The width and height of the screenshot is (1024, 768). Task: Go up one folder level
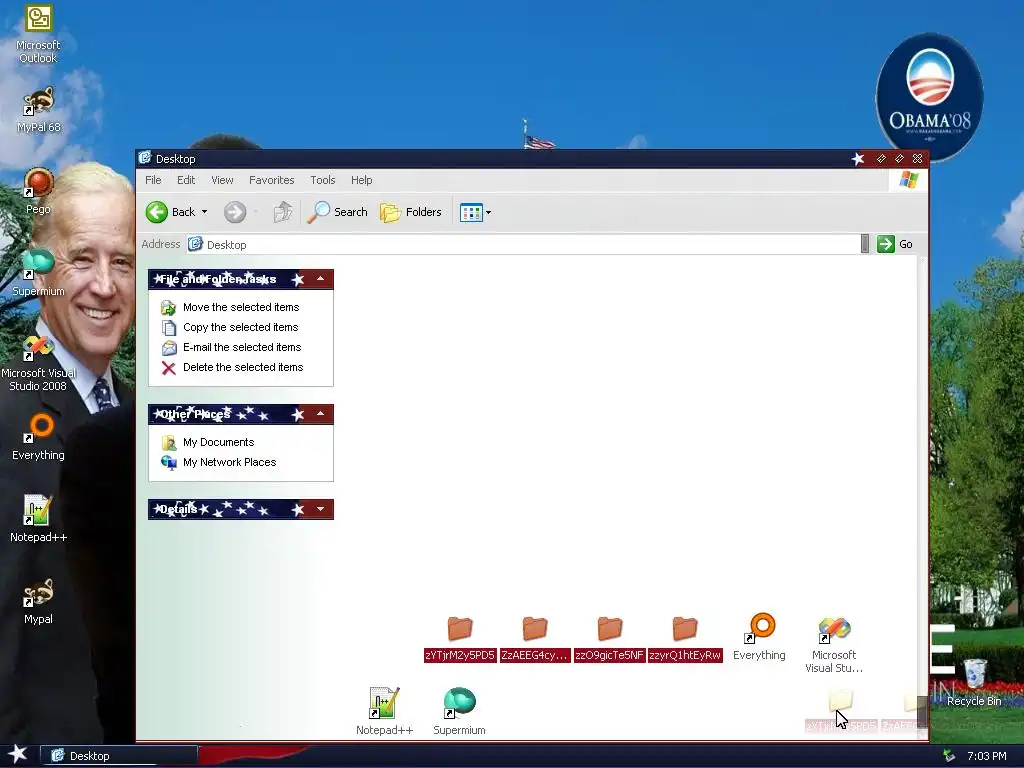point(283,212)
